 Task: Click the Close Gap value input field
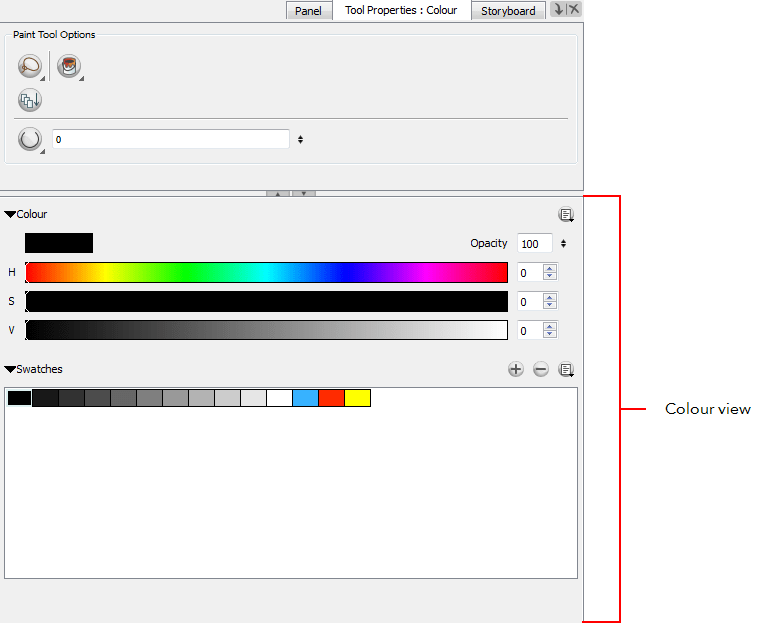point(171,139)
